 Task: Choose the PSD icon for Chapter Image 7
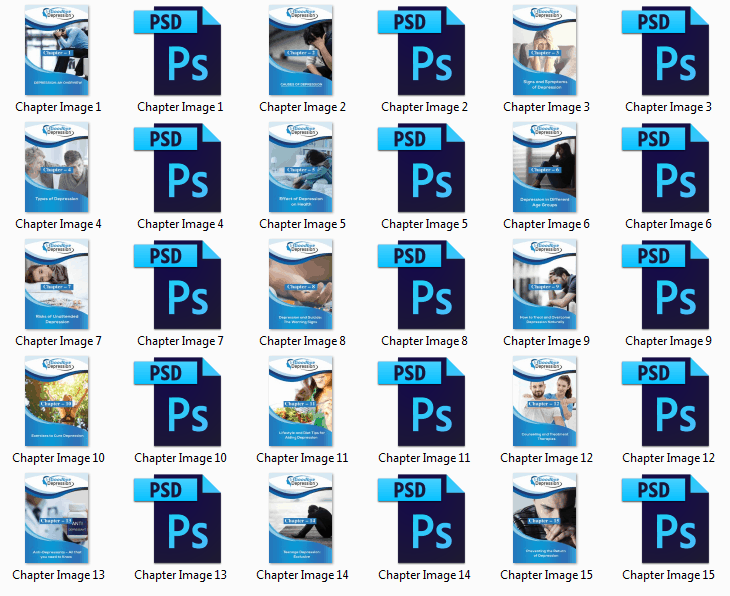pos(180,284)
